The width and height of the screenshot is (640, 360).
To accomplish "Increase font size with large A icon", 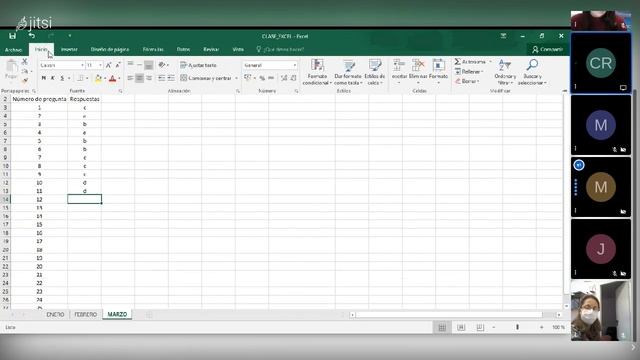I will click(x=109, y=65).
